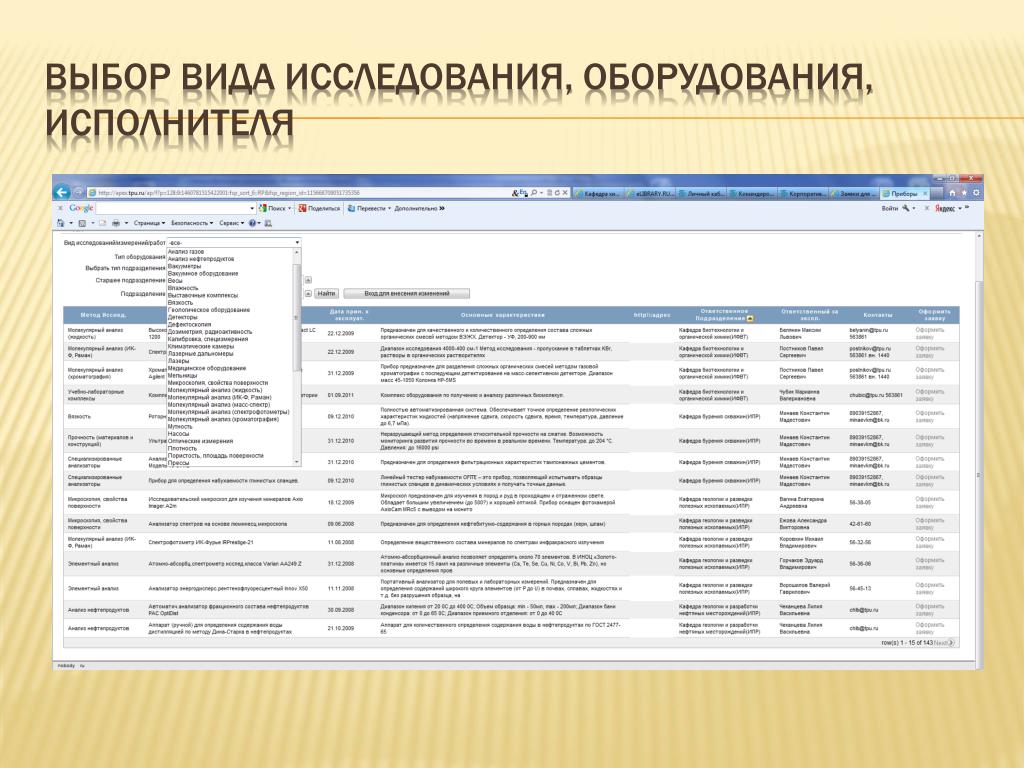
Task: Click the page vertical scrollbar
Action: pyautogui.click(x=978, y=451)
